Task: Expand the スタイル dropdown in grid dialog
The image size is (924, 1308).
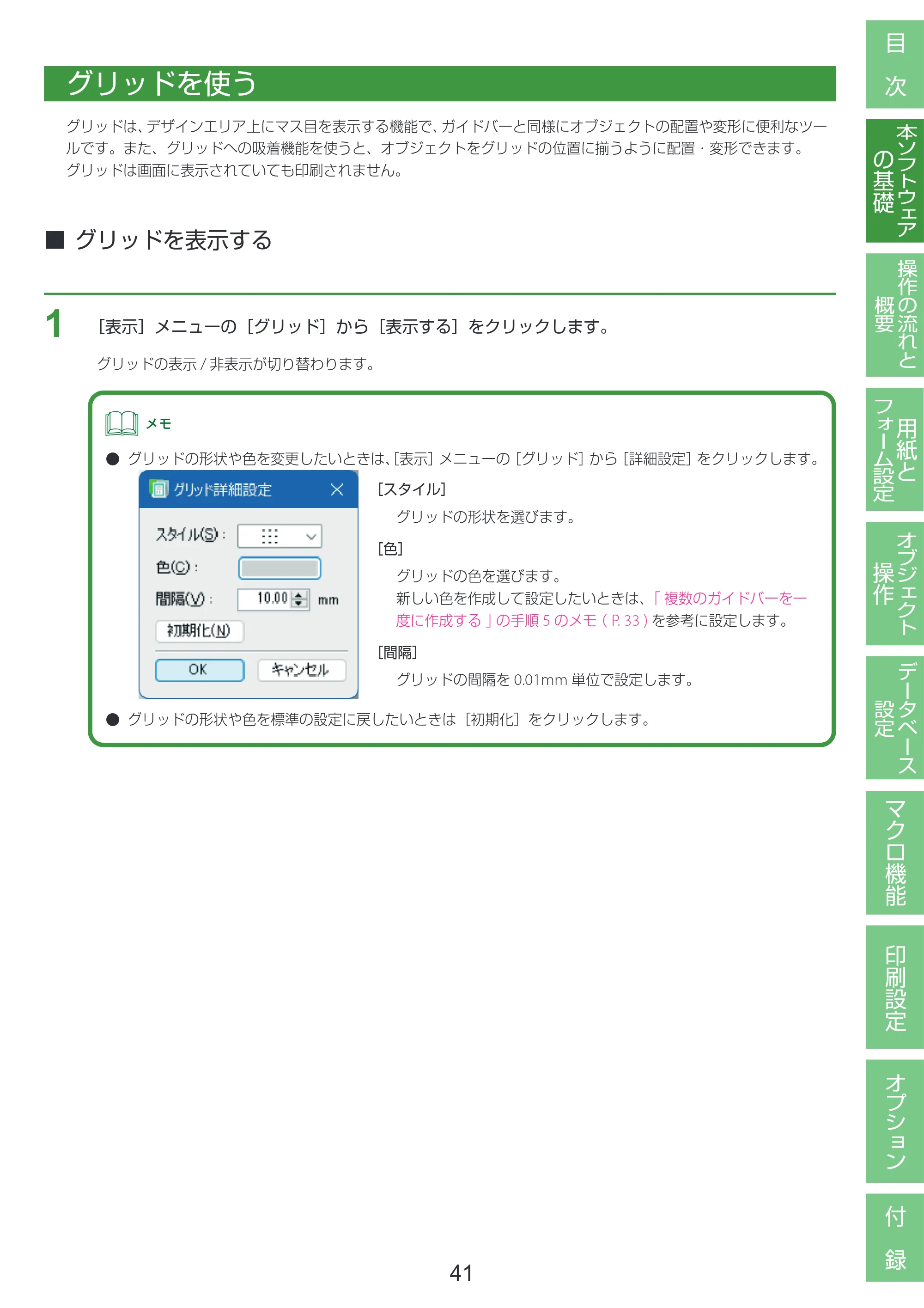Action: pyautogui.click(x=280, y=536)
